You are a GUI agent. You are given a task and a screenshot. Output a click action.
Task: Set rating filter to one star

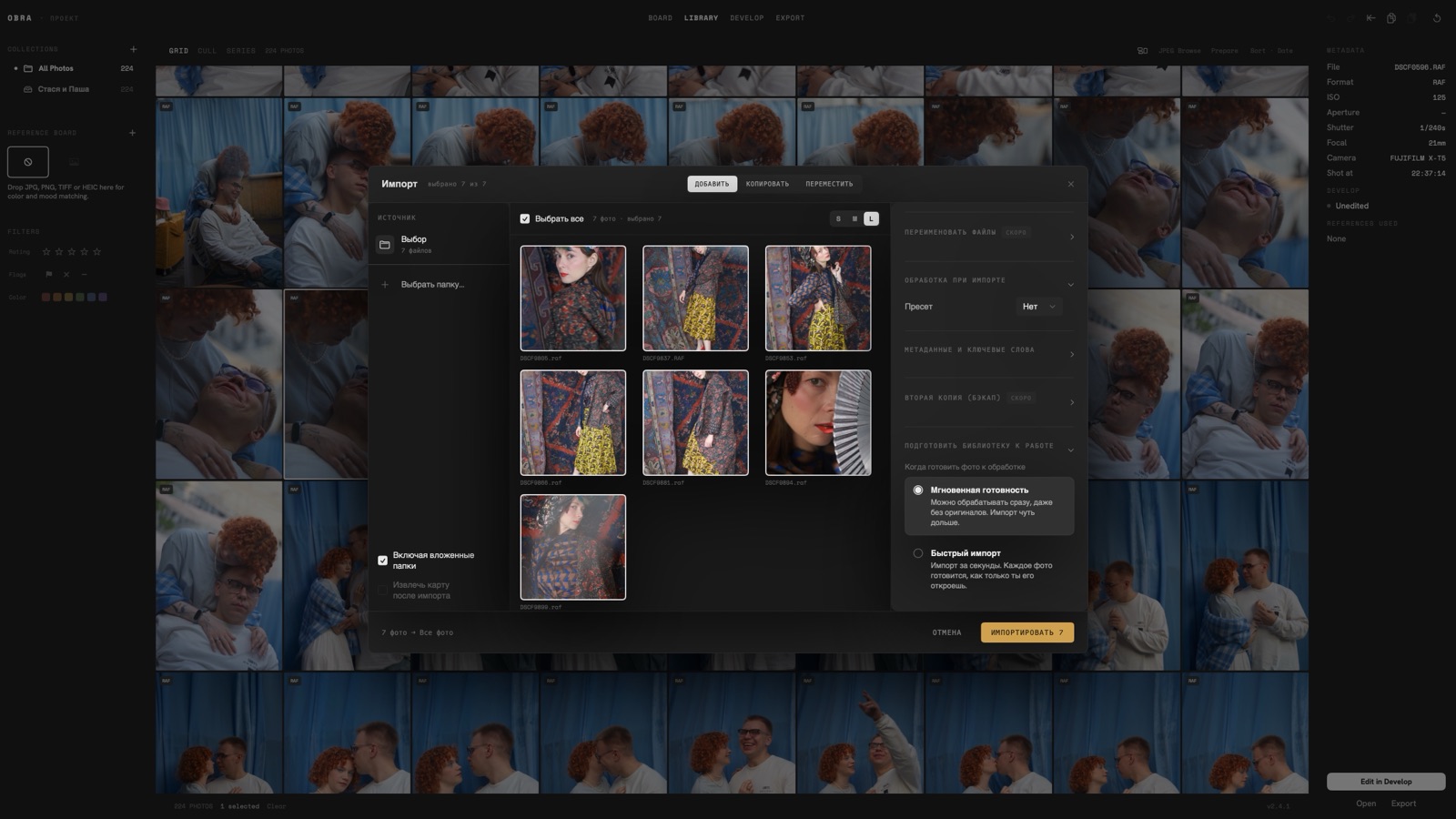point(46,252)
